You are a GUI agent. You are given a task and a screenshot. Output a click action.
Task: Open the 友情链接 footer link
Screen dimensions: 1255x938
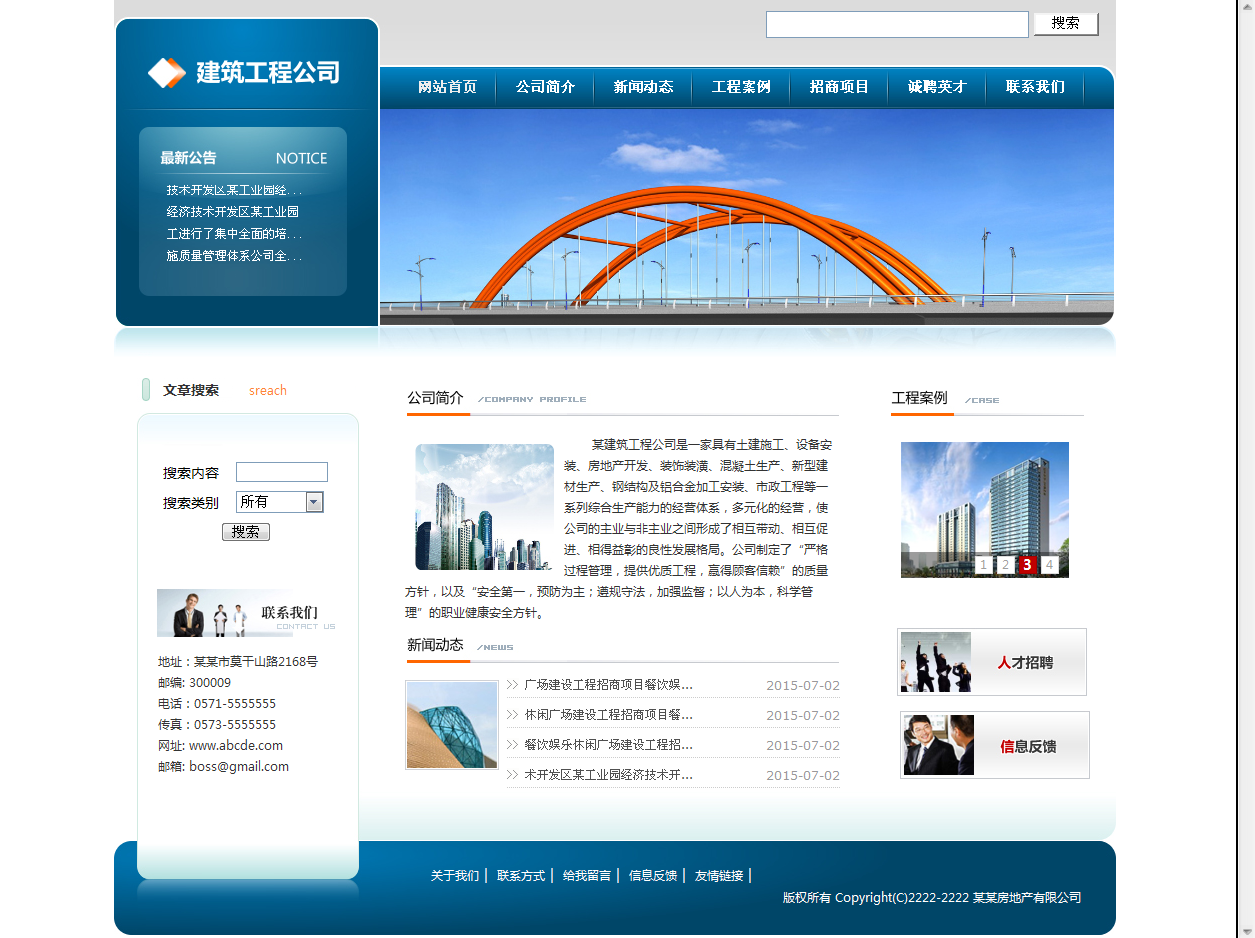pyautogui.click(x=719, y=876)
